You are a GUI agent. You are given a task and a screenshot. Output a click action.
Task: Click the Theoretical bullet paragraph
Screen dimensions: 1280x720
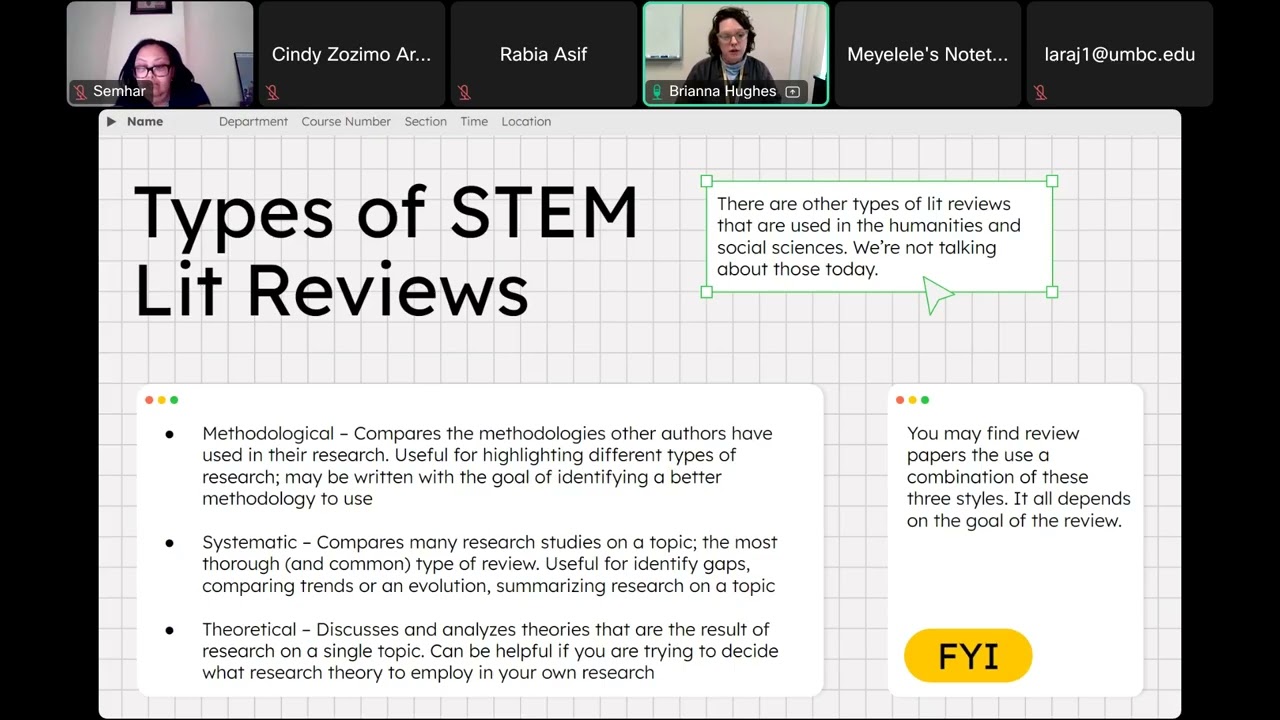(x=490, y=651)
